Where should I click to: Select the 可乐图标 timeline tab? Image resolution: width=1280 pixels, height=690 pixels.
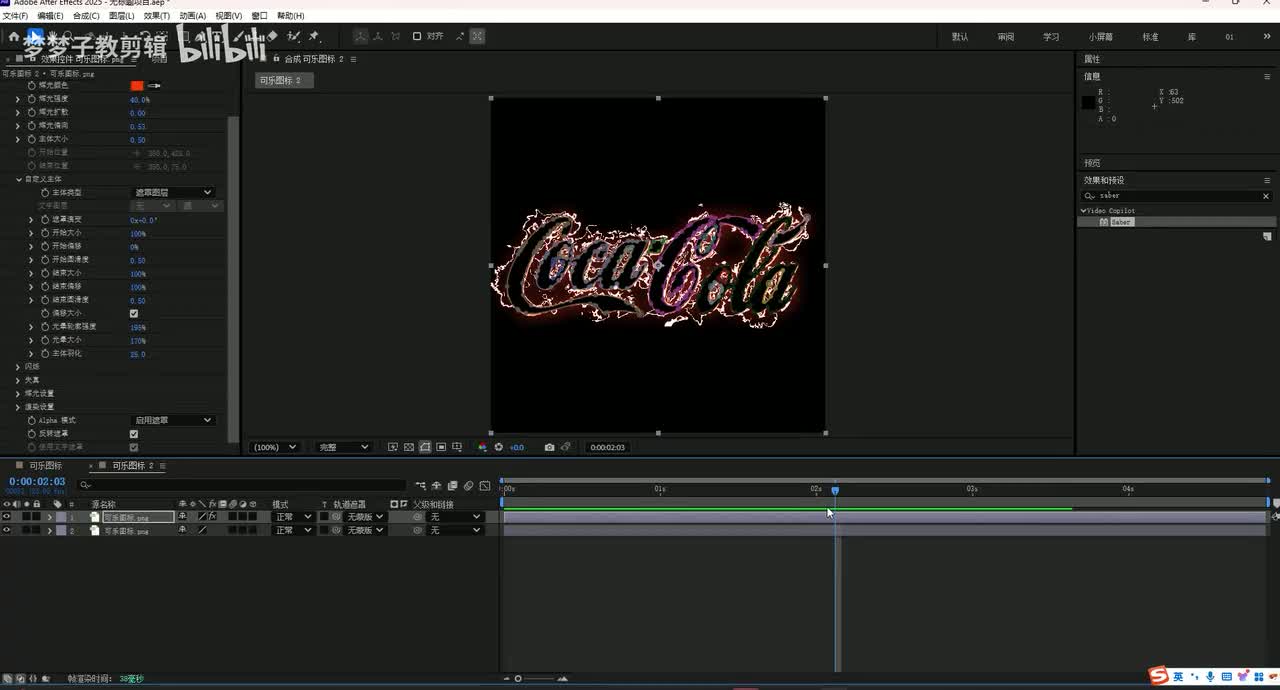45,466
